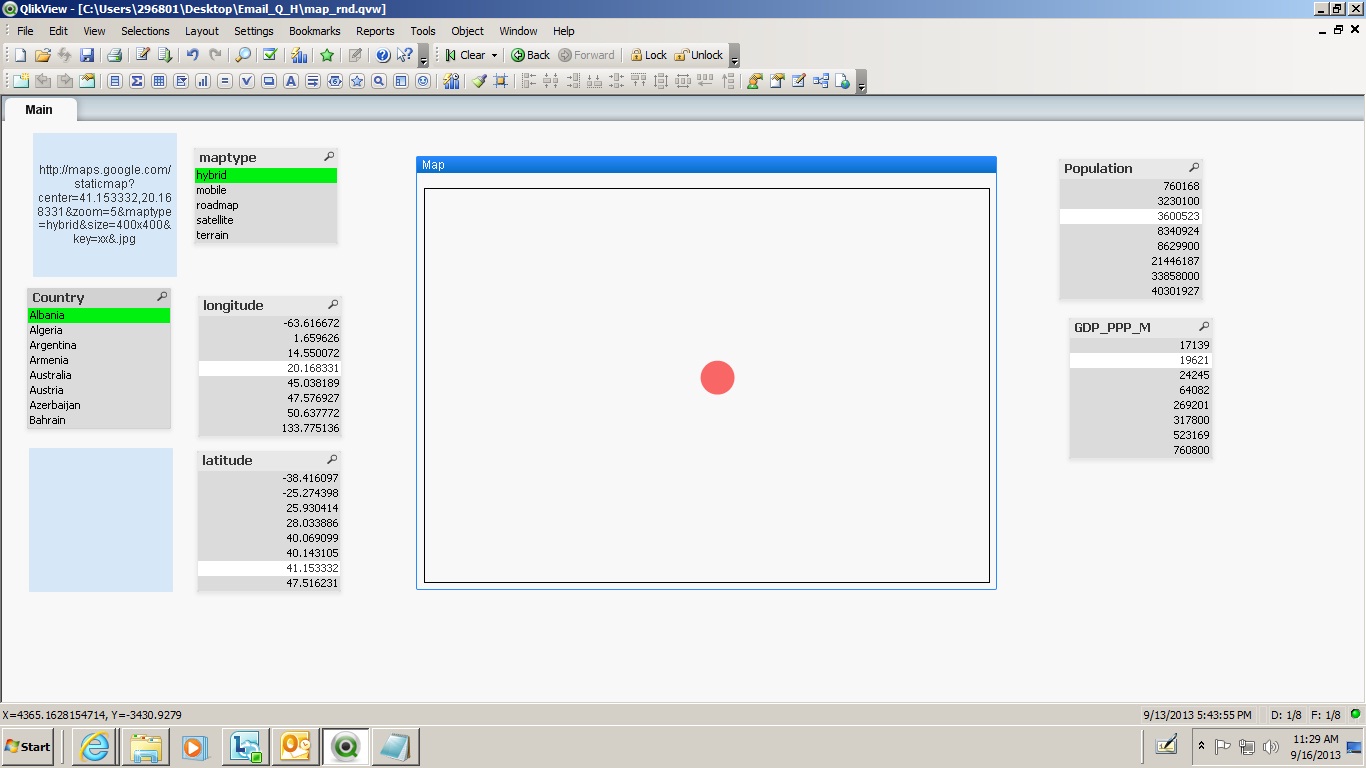Click the Save document icon
The height and width of the screenshot is (768, 1366).
click(x=87, y=55)
